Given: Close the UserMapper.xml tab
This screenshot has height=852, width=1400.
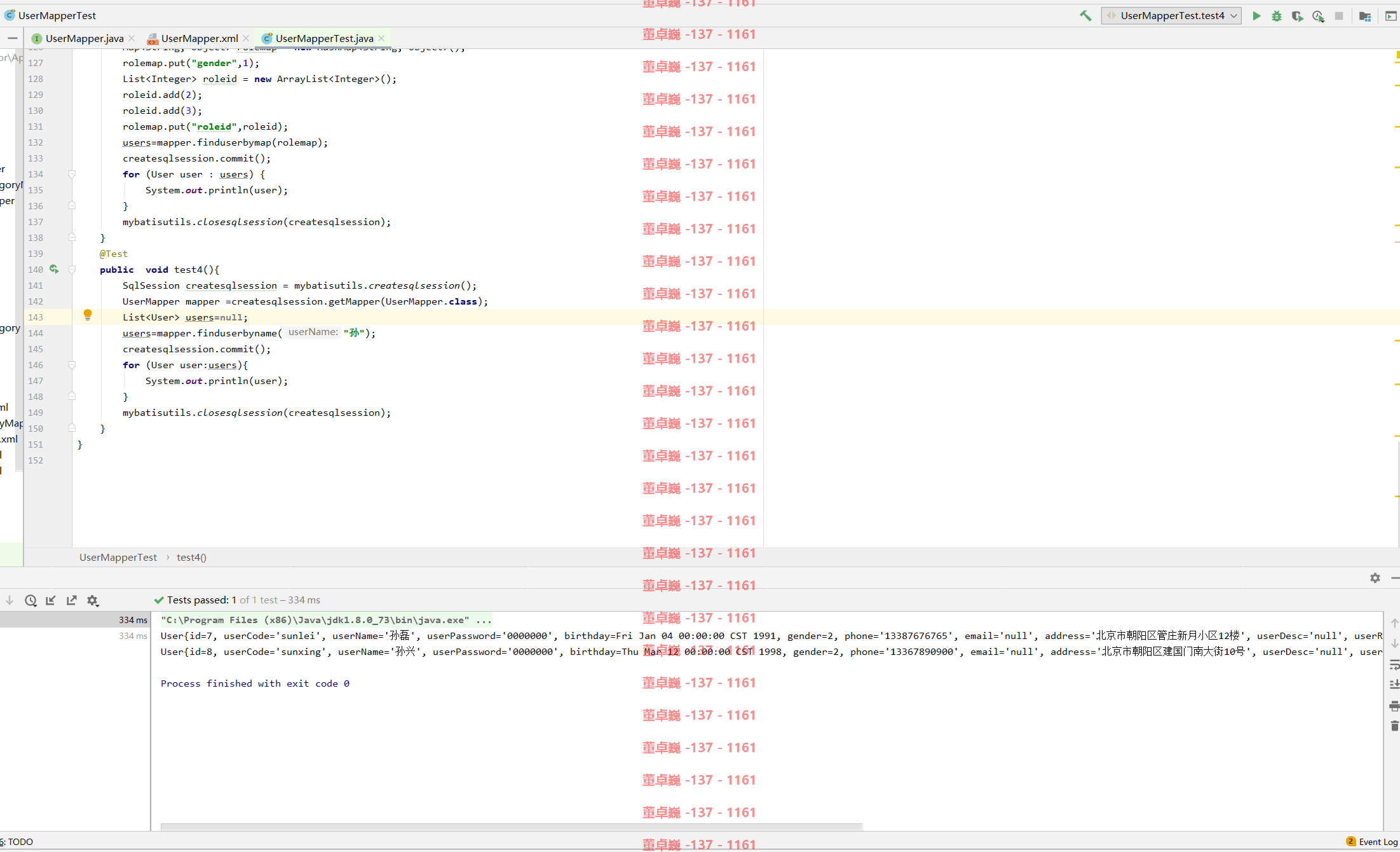Looking at the screenshot, I should [x=246, y=38].
